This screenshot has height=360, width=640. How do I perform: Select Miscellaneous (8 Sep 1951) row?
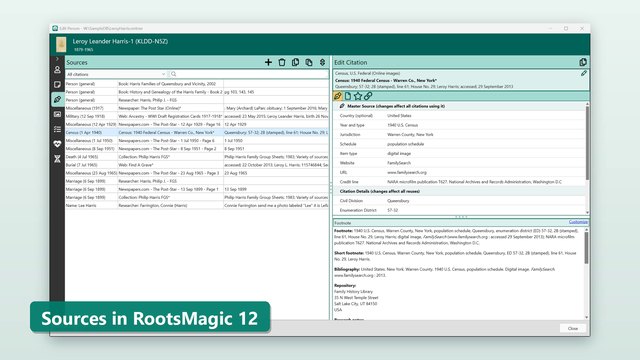(x=197, y=149)
